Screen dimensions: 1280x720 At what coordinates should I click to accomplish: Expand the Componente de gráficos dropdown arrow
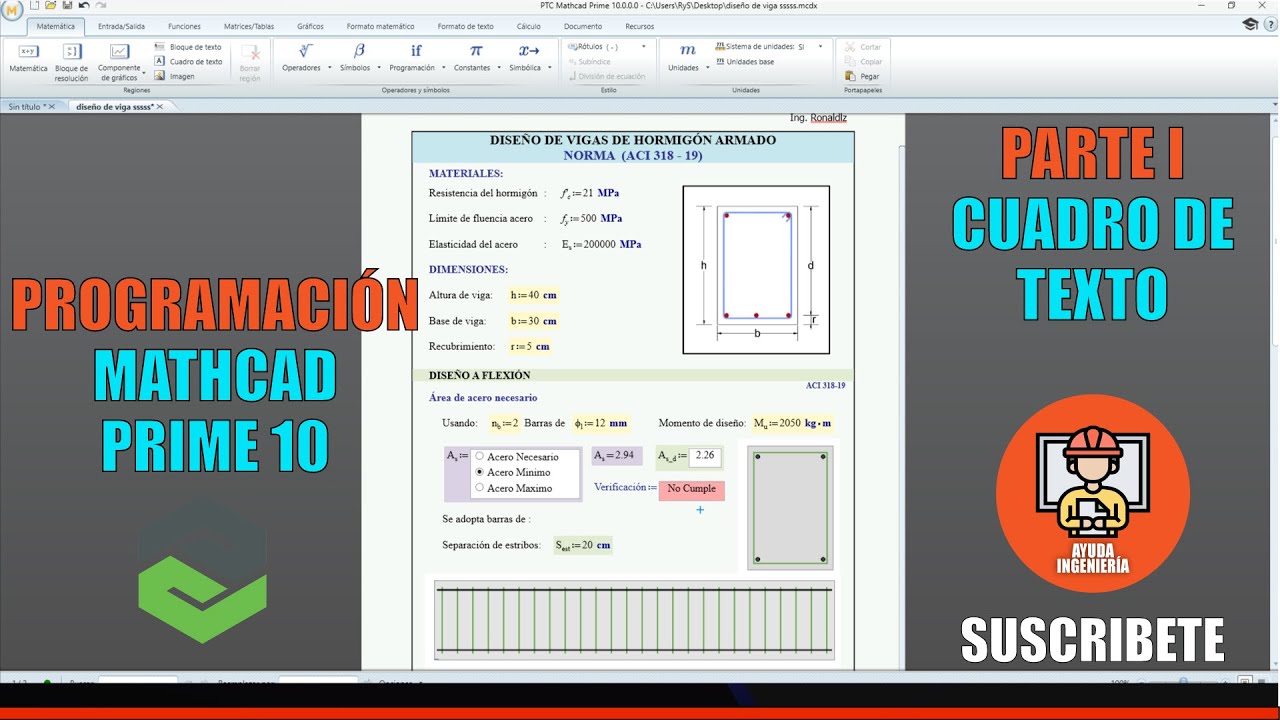[x=144, y=73]
